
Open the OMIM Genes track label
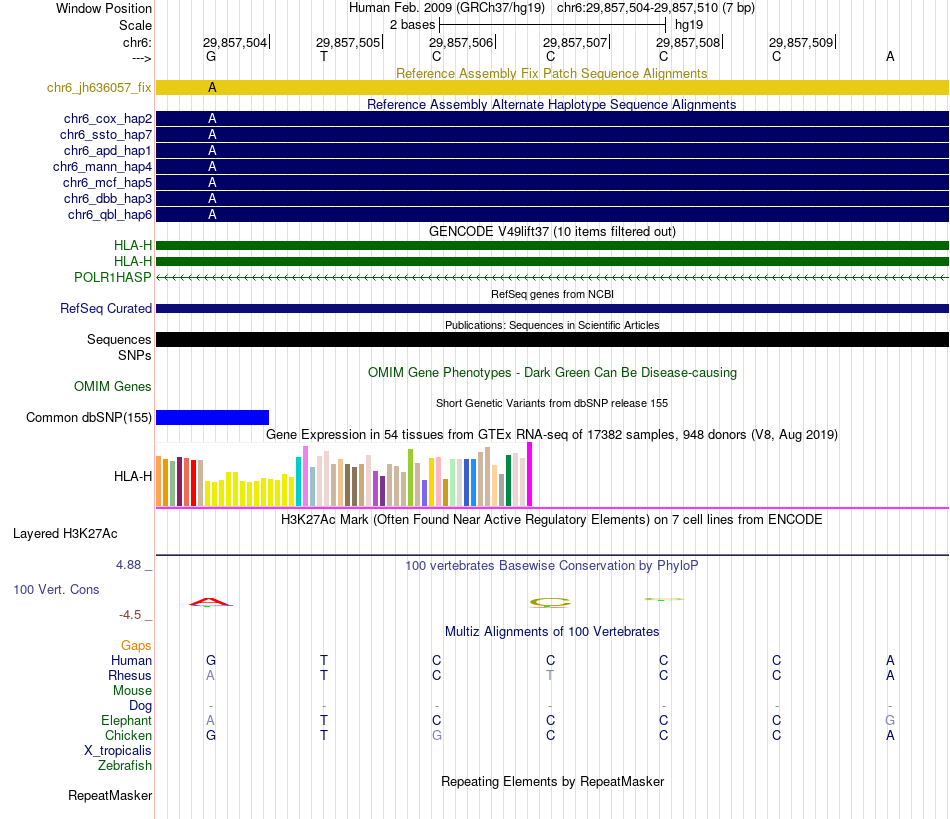113,386
